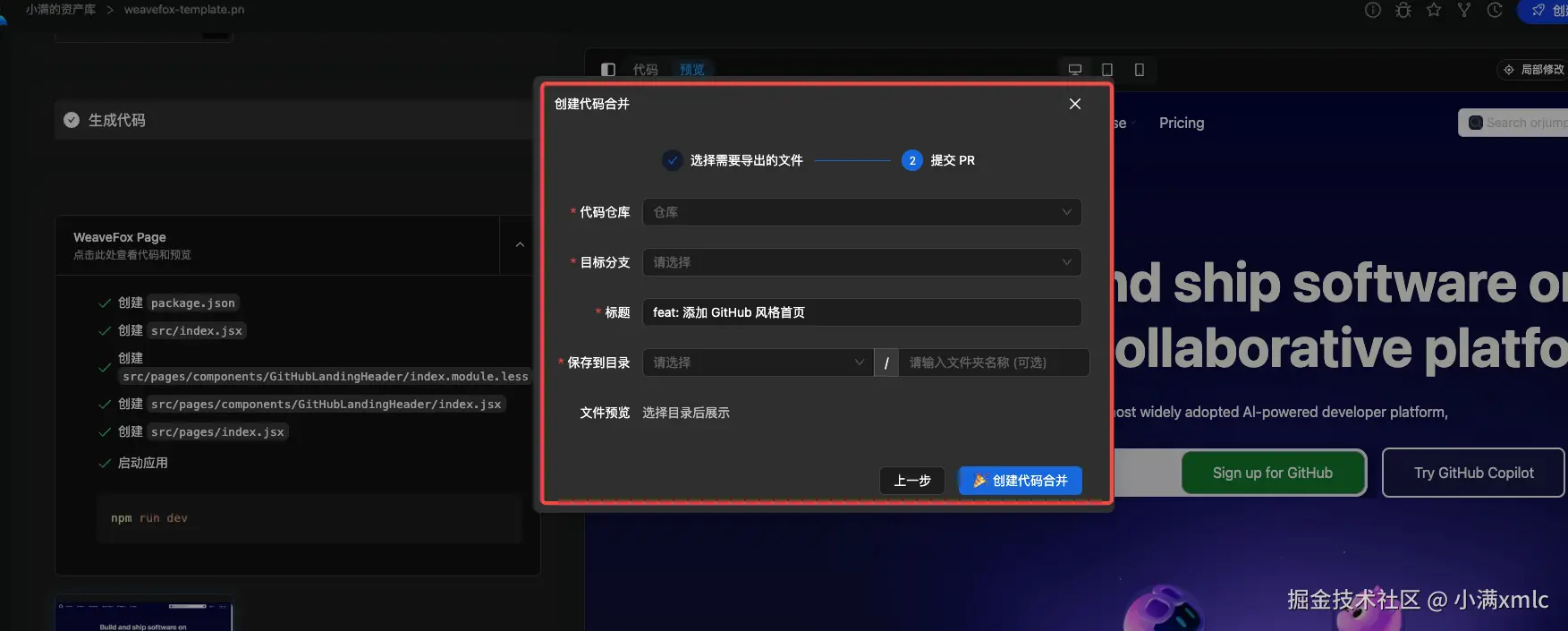The image size is (1568, 631).
Task: Open the info icon in top toolbar
Action: tap(1373, 10)
